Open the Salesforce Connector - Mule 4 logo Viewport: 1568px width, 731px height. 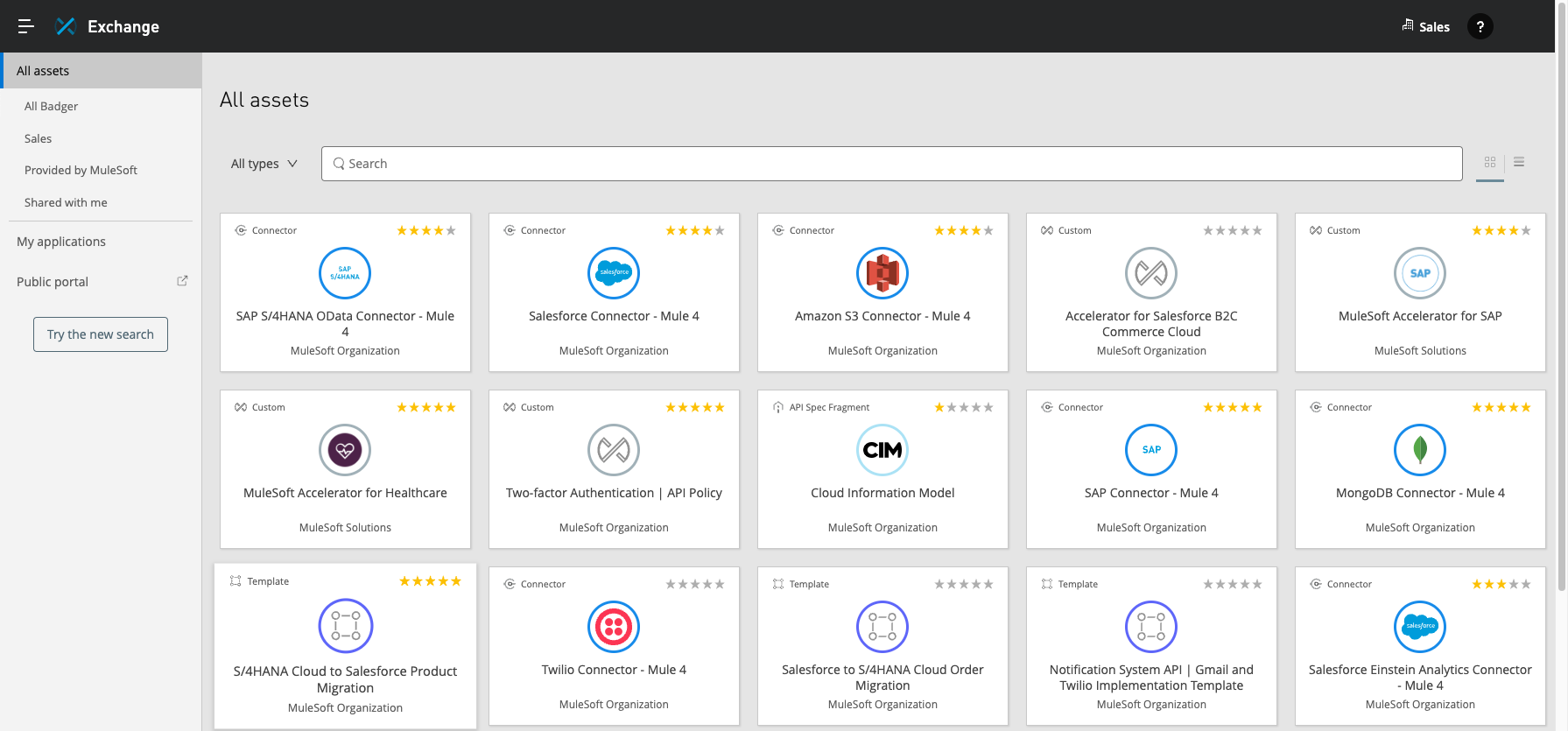coord(614,273)
